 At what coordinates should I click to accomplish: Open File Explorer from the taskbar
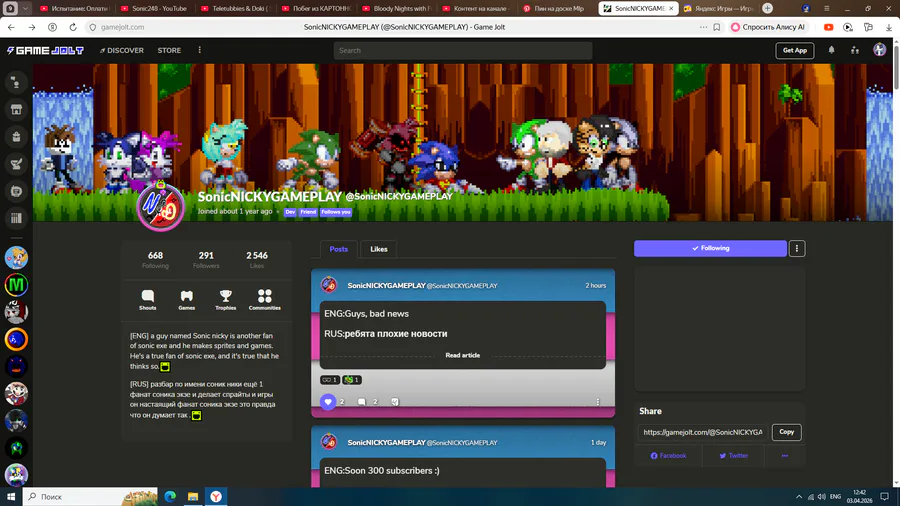[x=193, y=496]
